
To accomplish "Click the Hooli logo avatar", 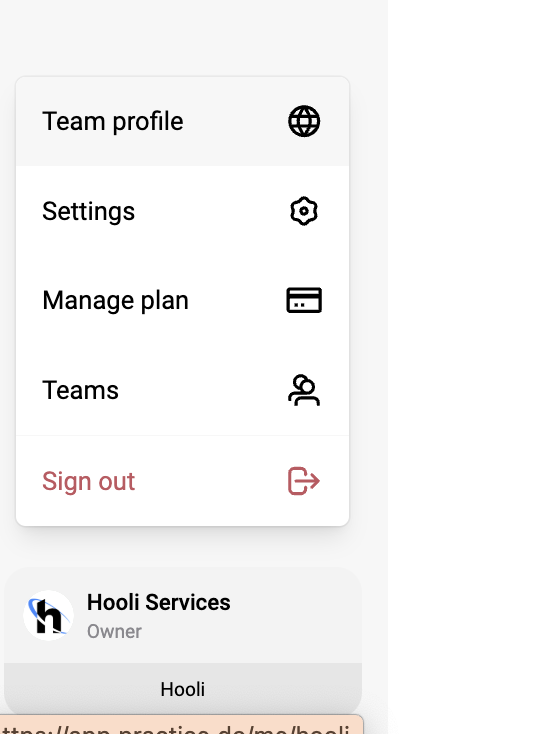I will point(49,616).
